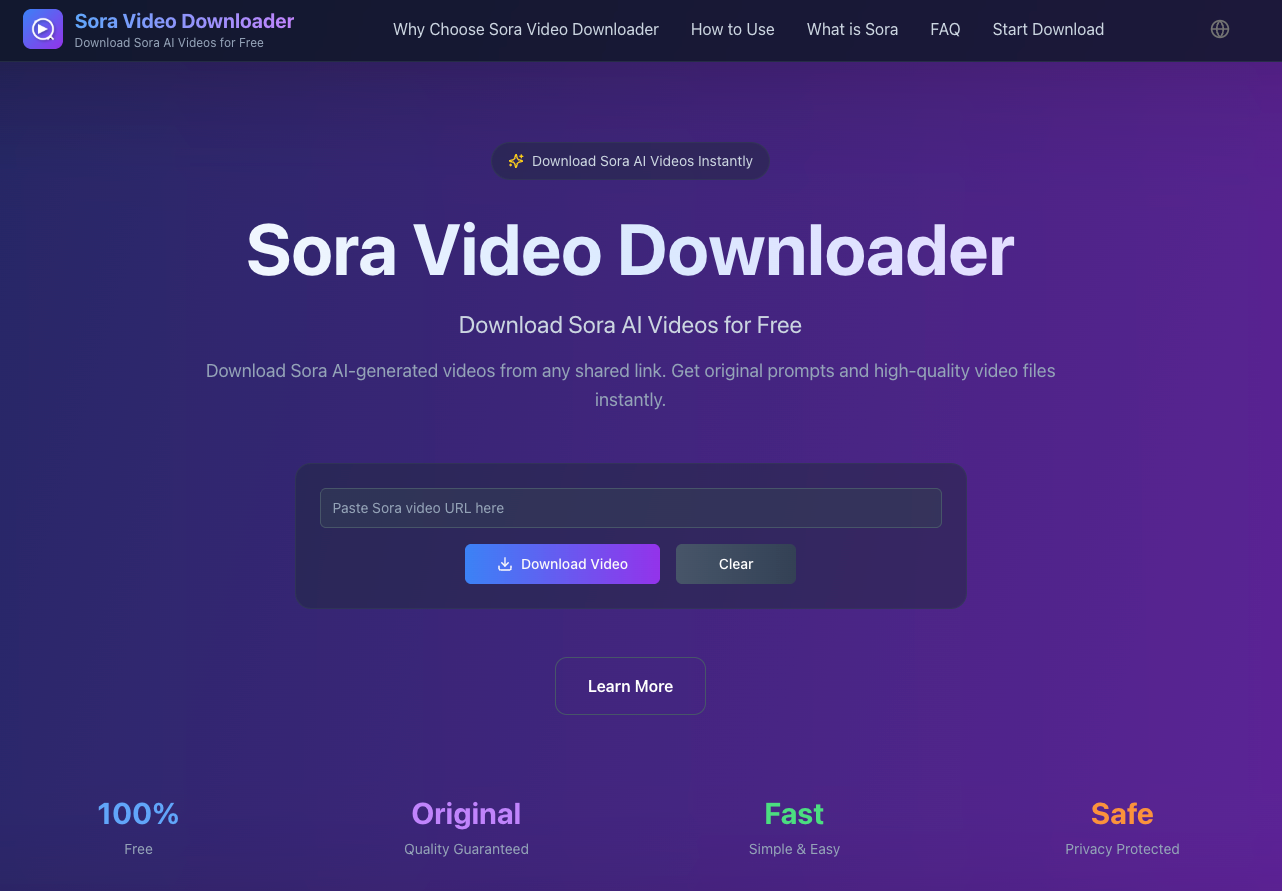
Task: Click the sparkle icon in the instant download badge
Action: pyautogui.click(x=516, y=160)
